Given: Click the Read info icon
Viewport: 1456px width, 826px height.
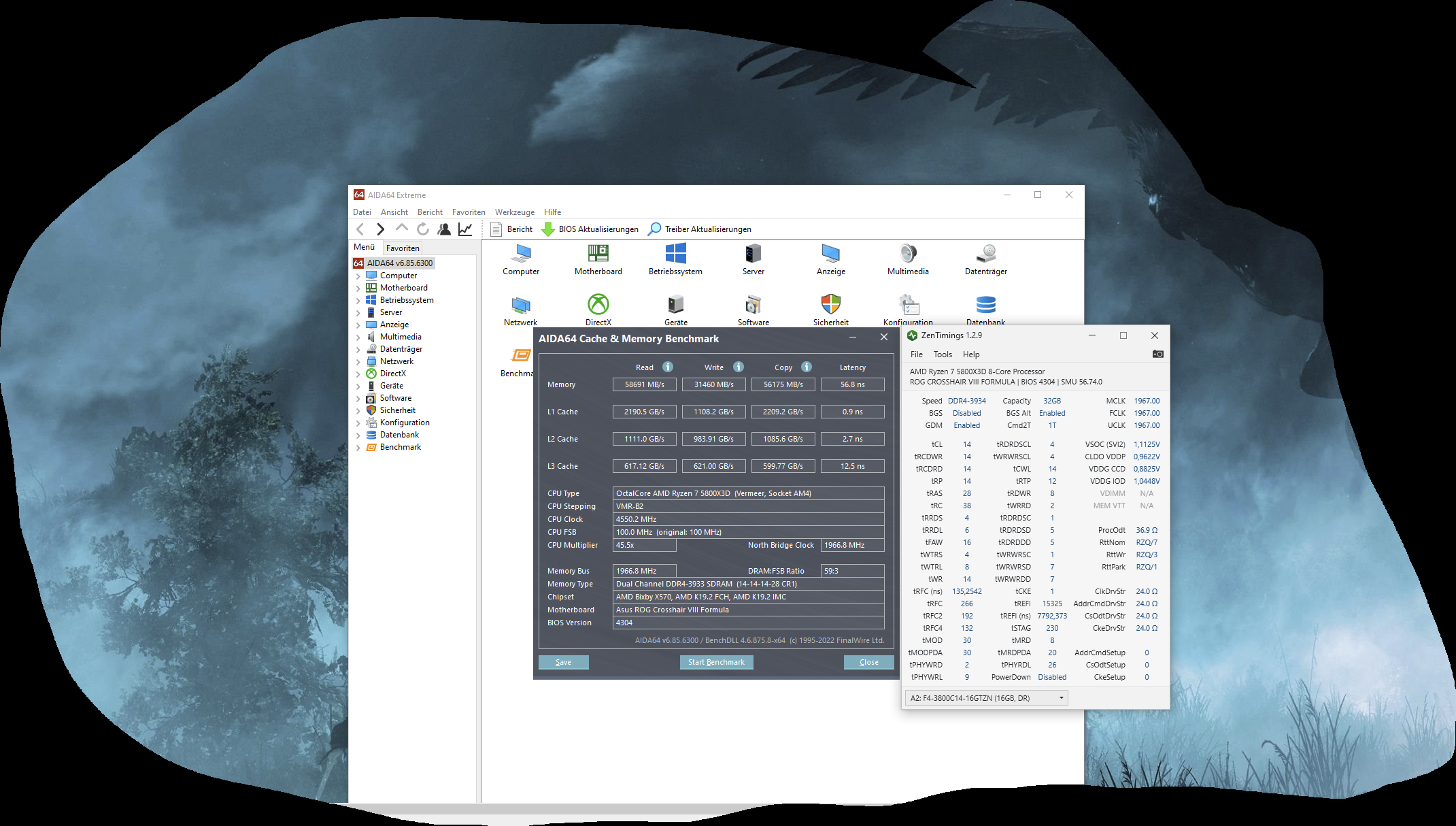Looking at the screenshot, I should (x=668, y=367).
